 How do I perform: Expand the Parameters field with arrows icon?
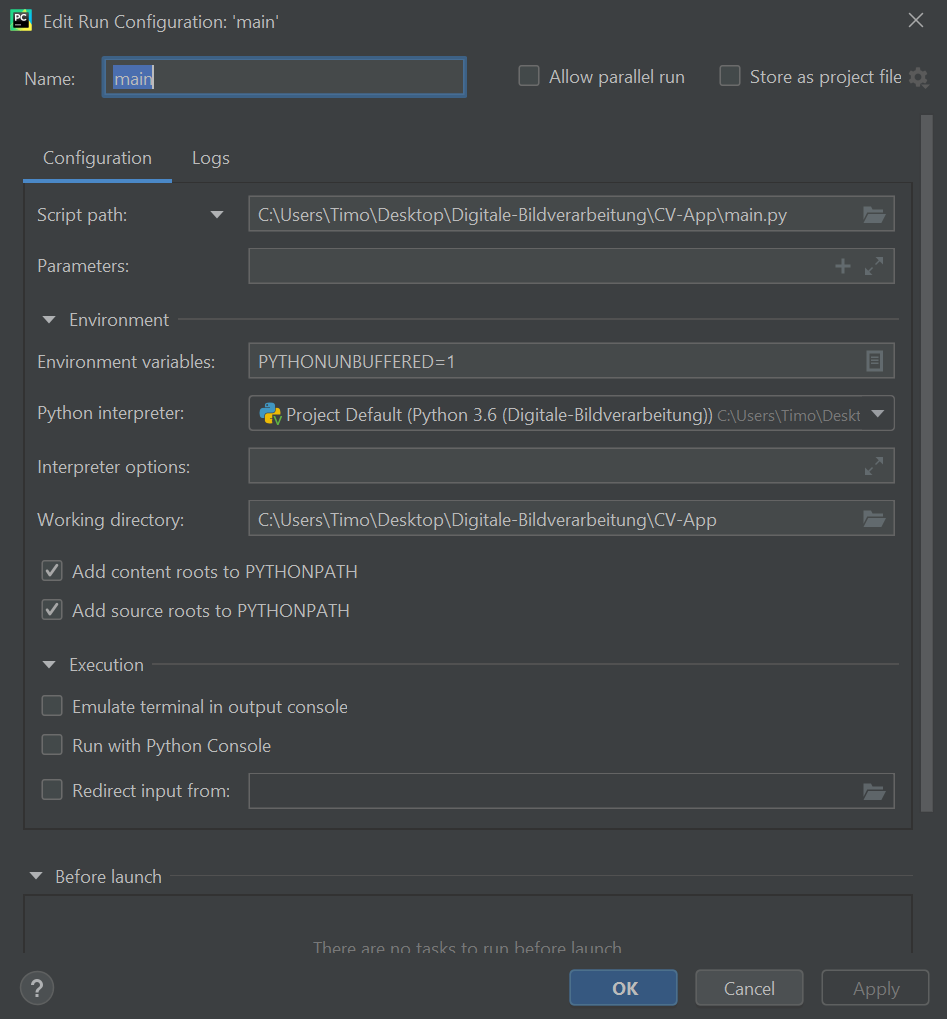pyautogui.click(x=874, y=266)
